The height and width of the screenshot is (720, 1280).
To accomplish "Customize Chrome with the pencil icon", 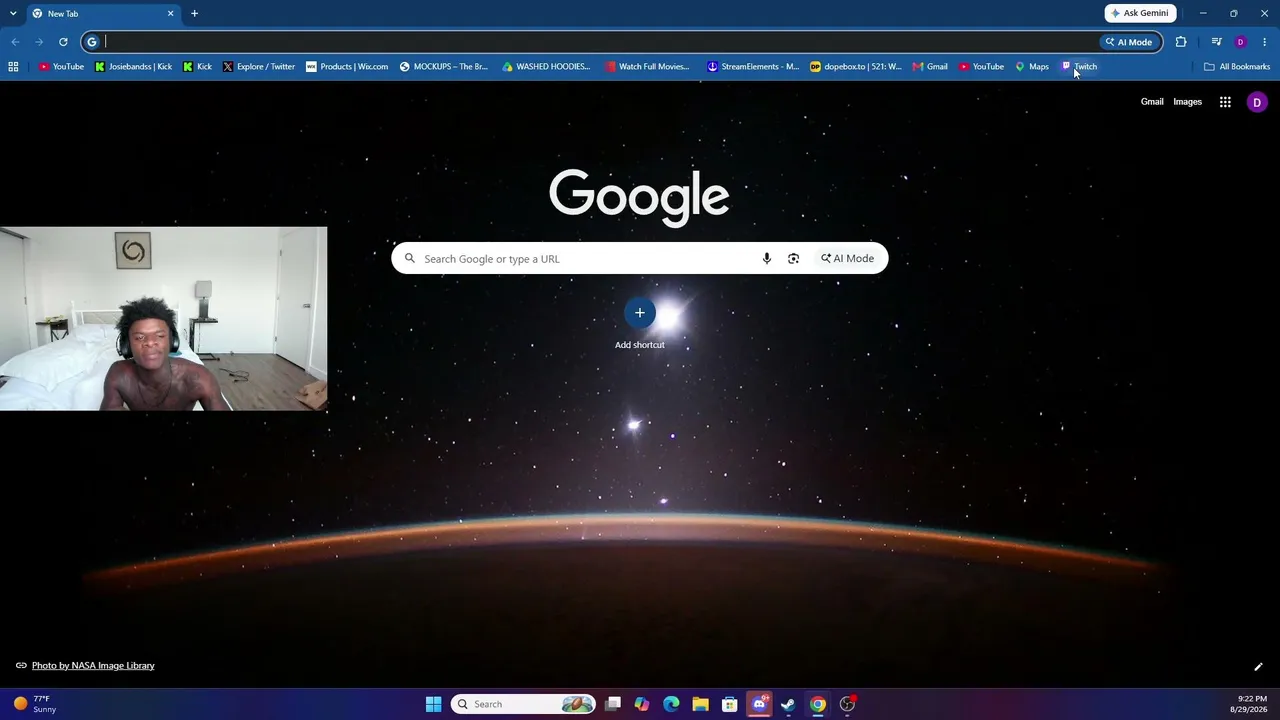I will [x=1258, y=667].
